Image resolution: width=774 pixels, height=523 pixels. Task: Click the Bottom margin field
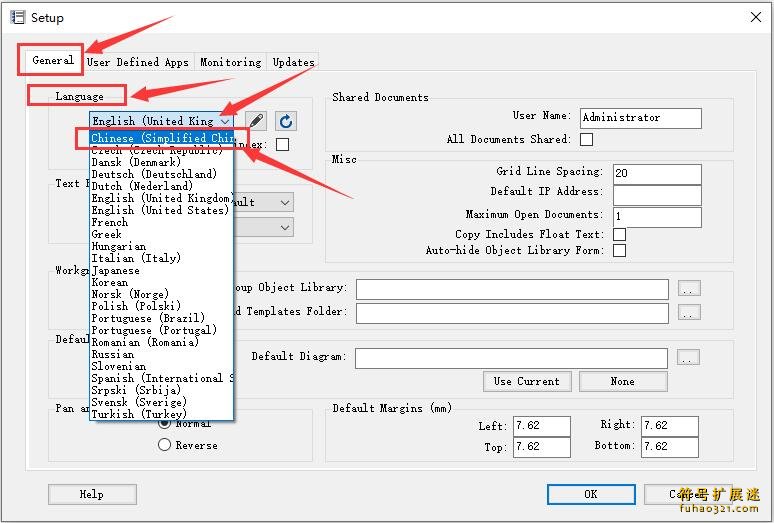point(670,447)
